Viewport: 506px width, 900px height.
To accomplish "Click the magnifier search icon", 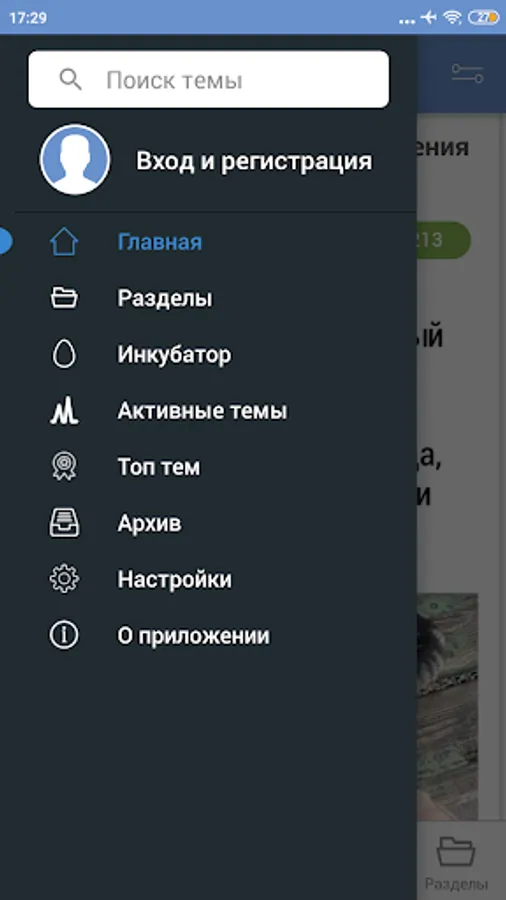I will [71, 80].
